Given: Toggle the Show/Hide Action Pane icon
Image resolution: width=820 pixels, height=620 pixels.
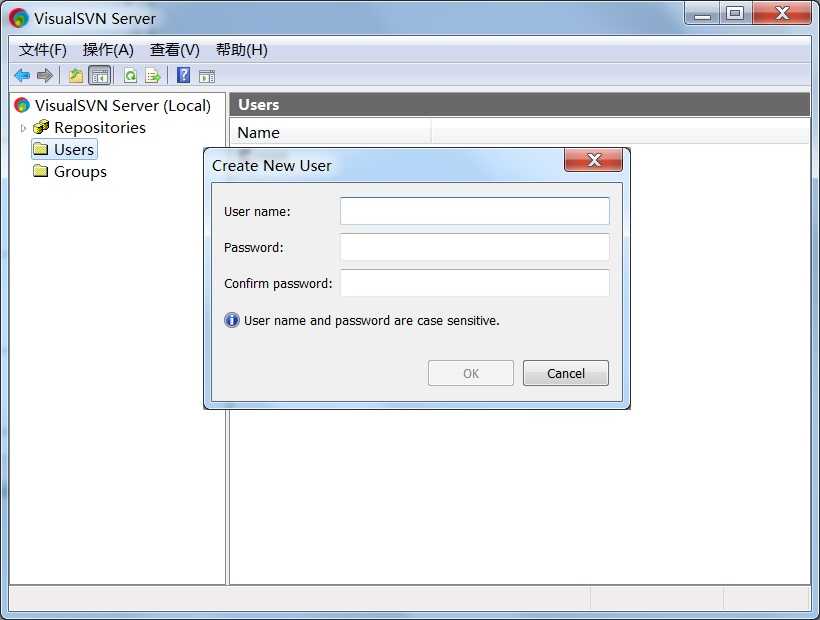Looking at the screenshot, I should pos(207,76).
